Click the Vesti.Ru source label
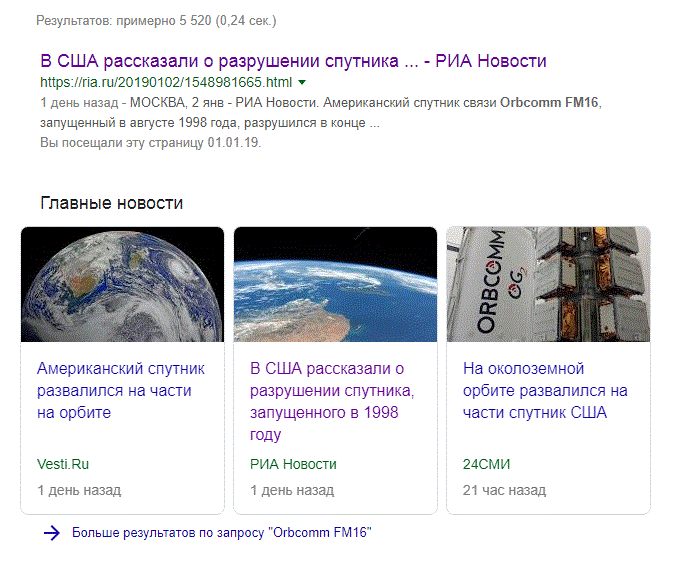 [x=63, y=464]
